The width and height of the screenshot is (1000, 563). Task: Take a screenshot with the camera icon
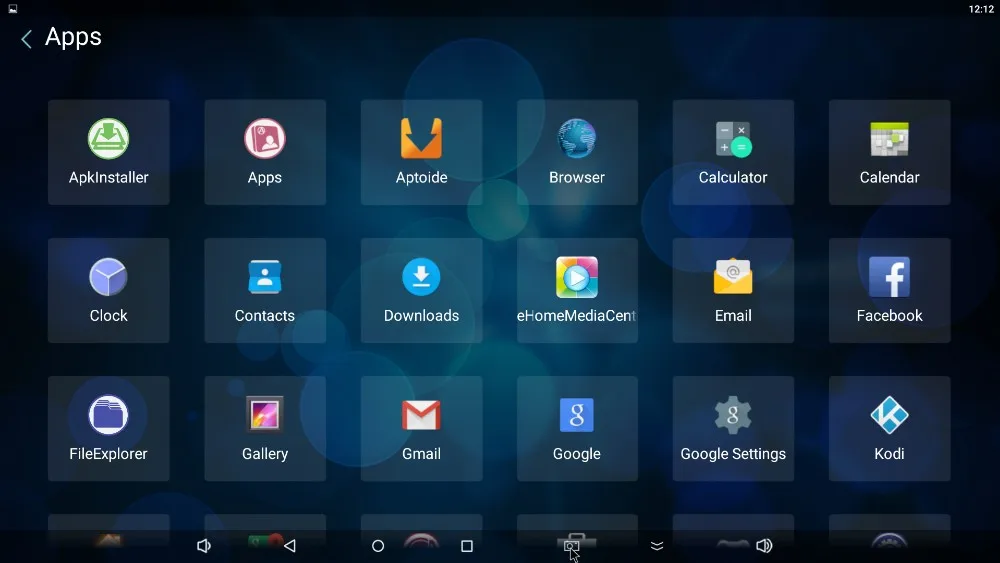click(x=571, y=546)
